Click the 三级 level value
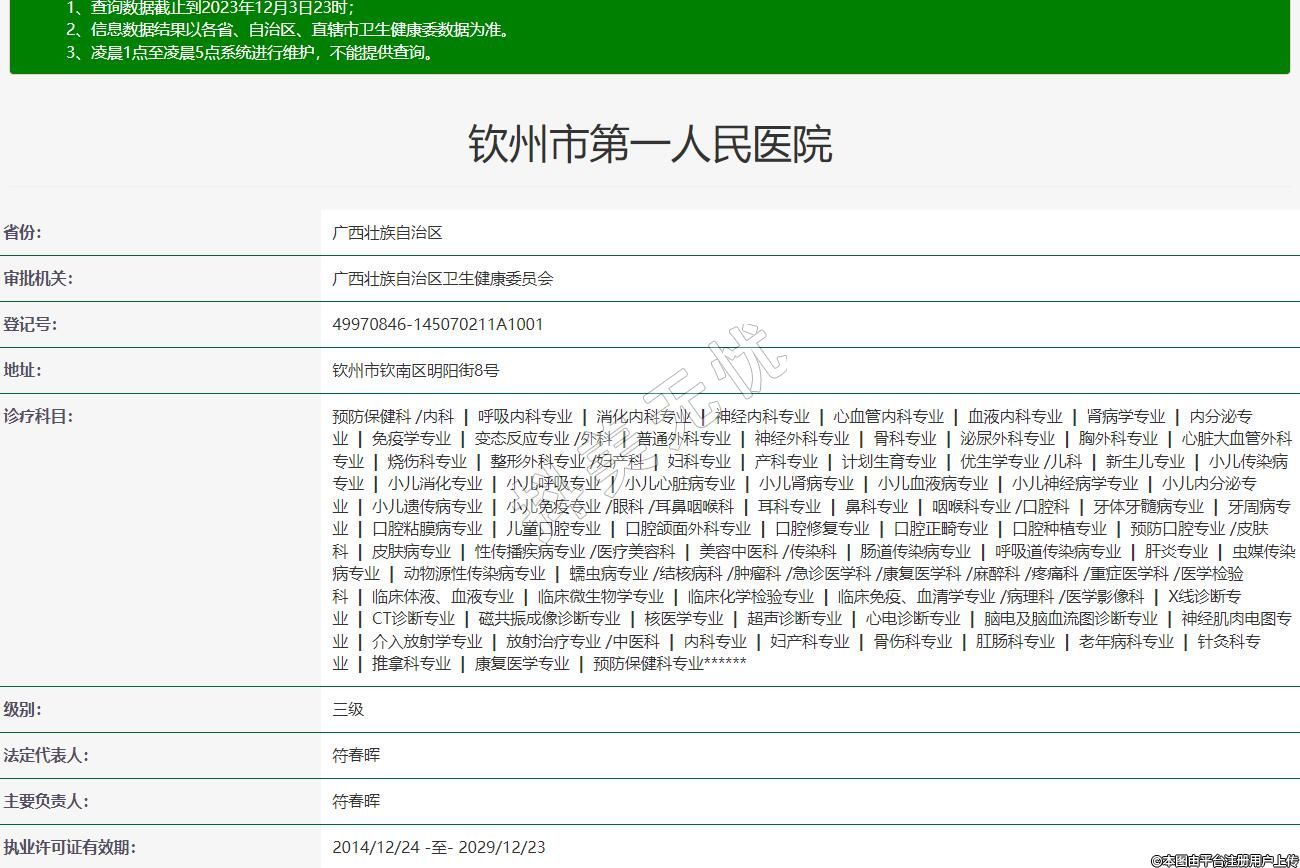 click(348, 709)
